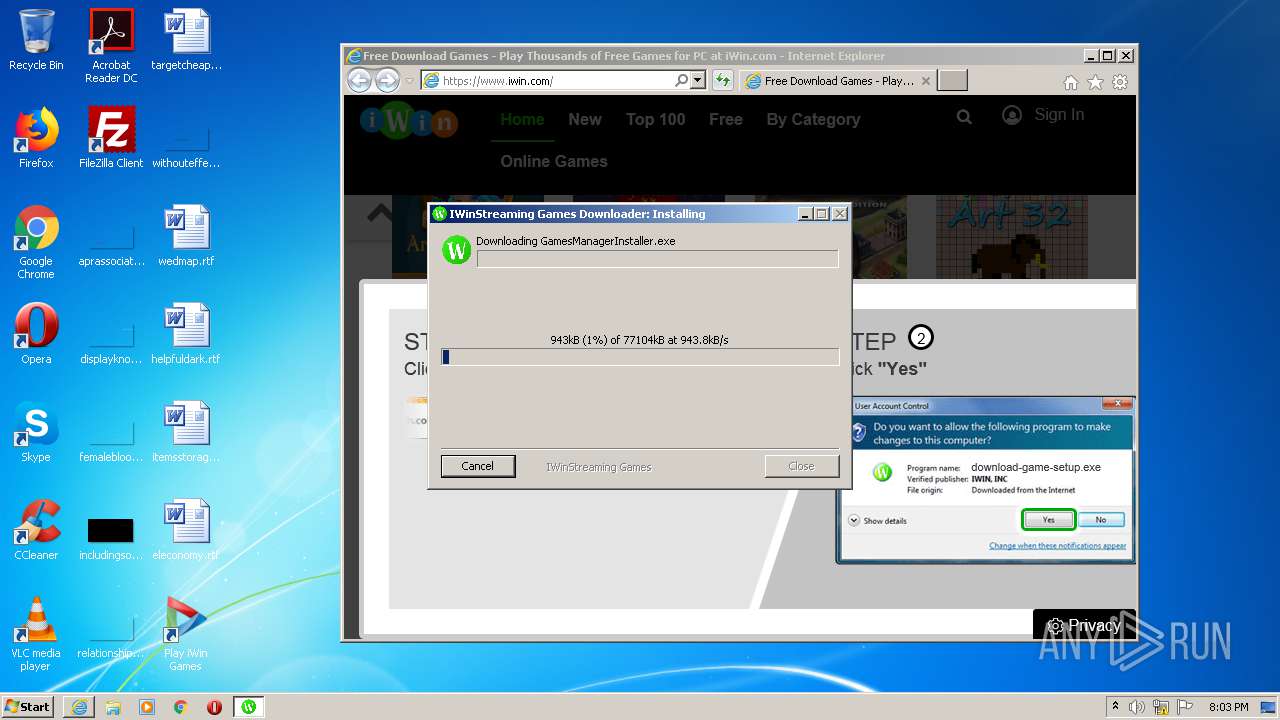The height and width of the screenshot is (720, 1280).
Task: Open the By Category menu item
Action: click(813, 119)
